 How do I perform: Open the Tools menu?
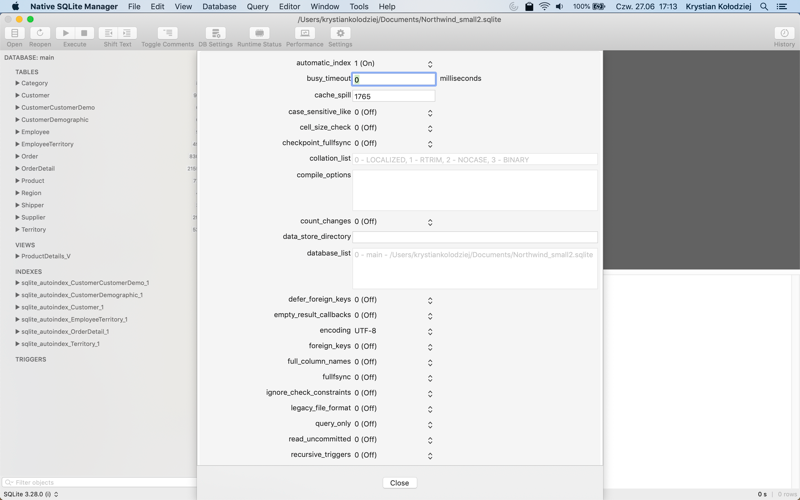pyautogui.click(x=359, y=6)
